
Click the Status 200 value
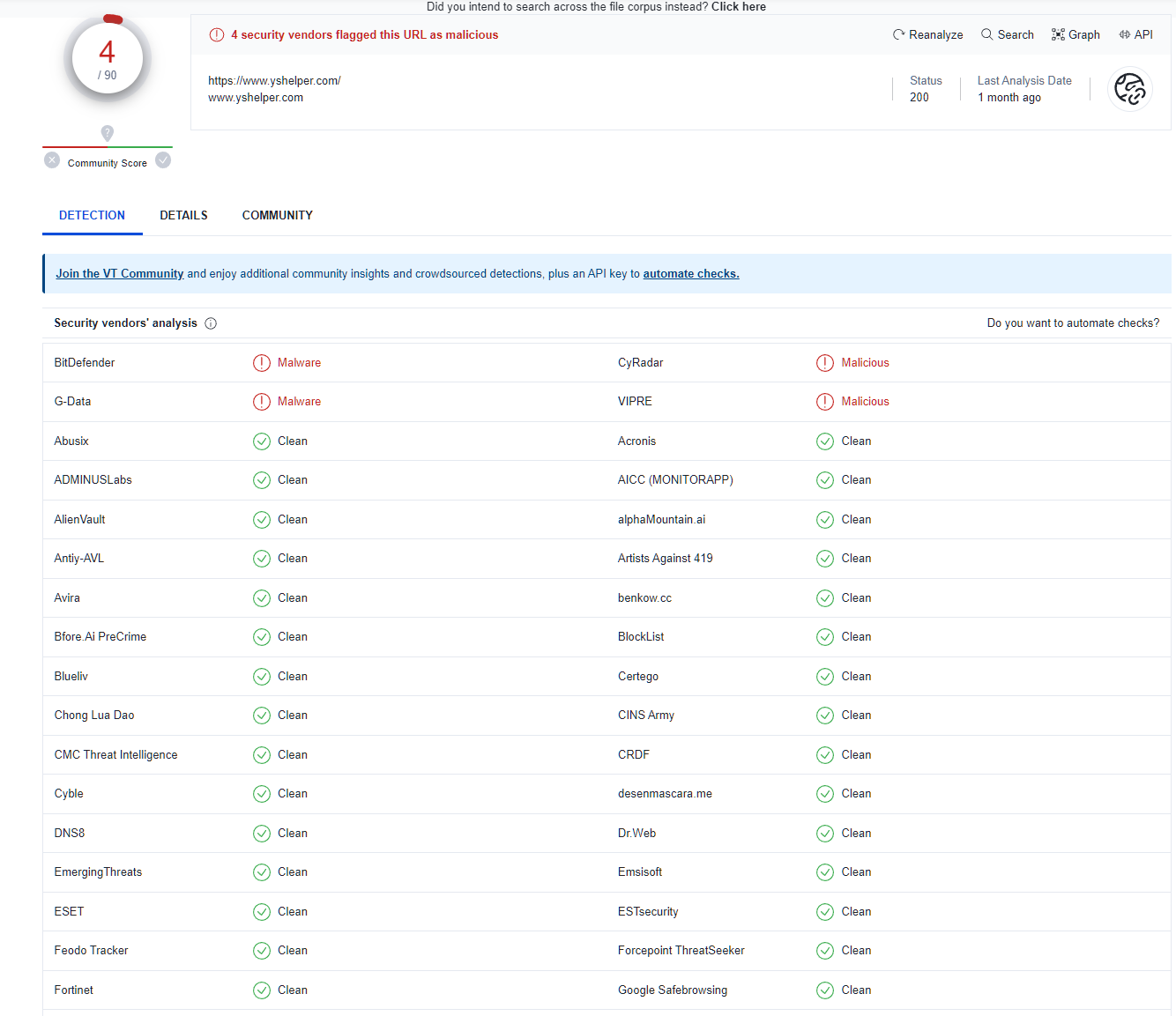[x=919, y=98]
